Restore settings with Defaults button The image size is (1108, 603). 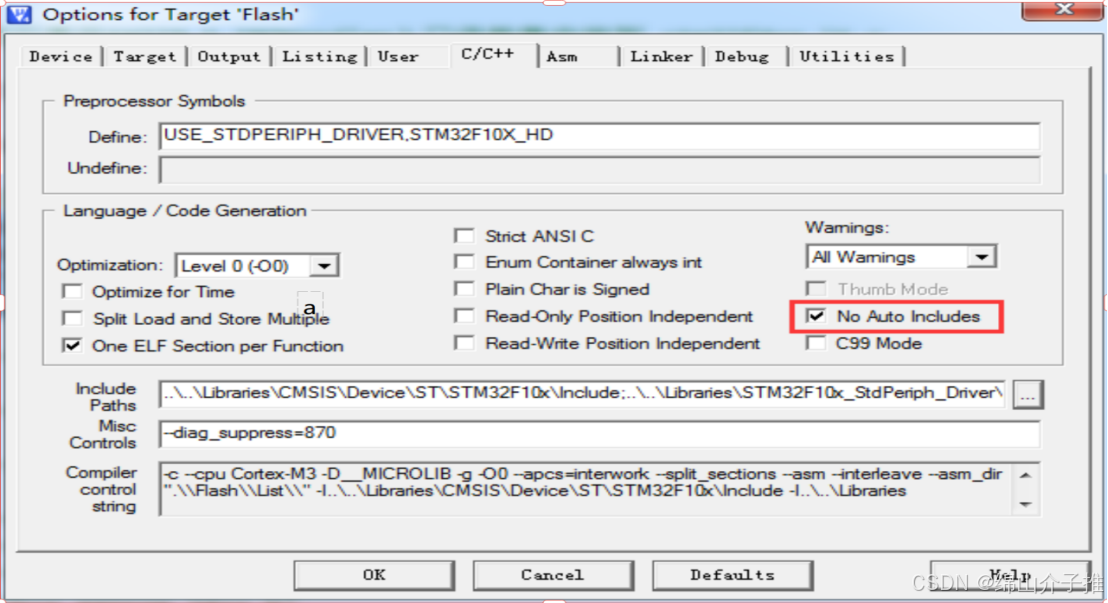(732, 575)
